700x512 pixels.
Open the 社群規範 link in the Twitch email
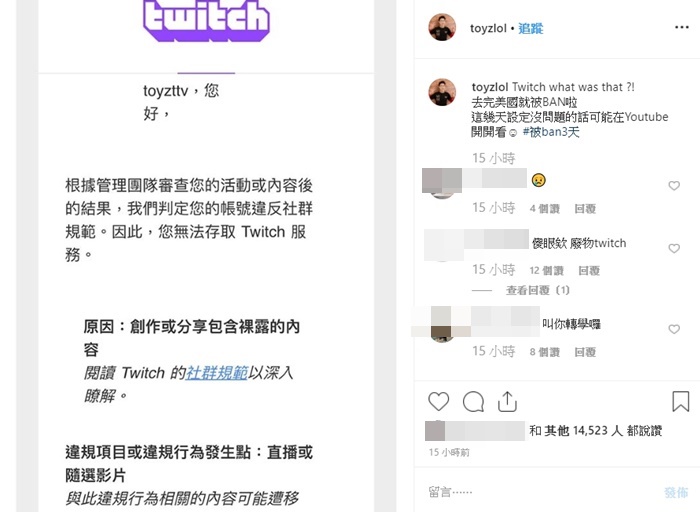click(x=217, y=373)
